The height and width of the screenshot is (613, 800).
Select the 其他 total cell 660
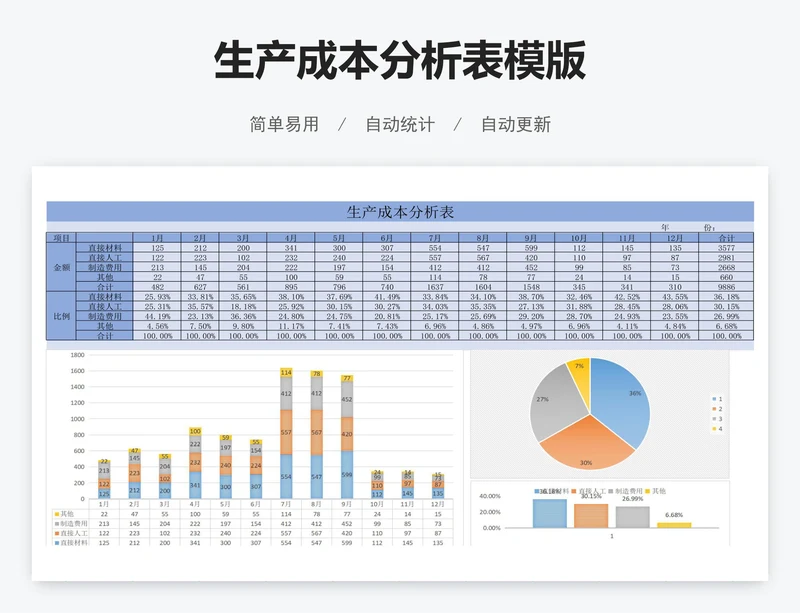click(726, 277)
